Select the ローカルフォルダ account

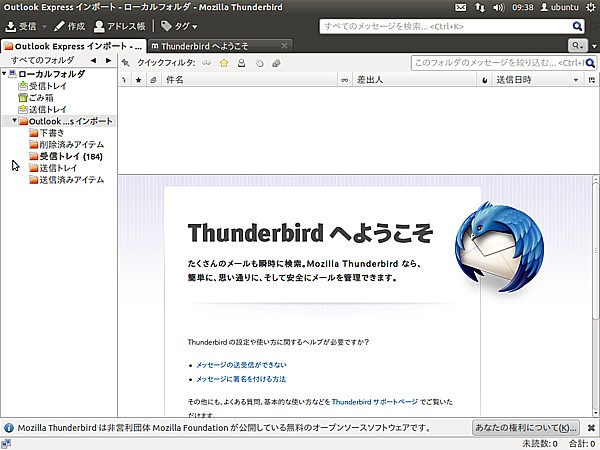pos(52,74)
